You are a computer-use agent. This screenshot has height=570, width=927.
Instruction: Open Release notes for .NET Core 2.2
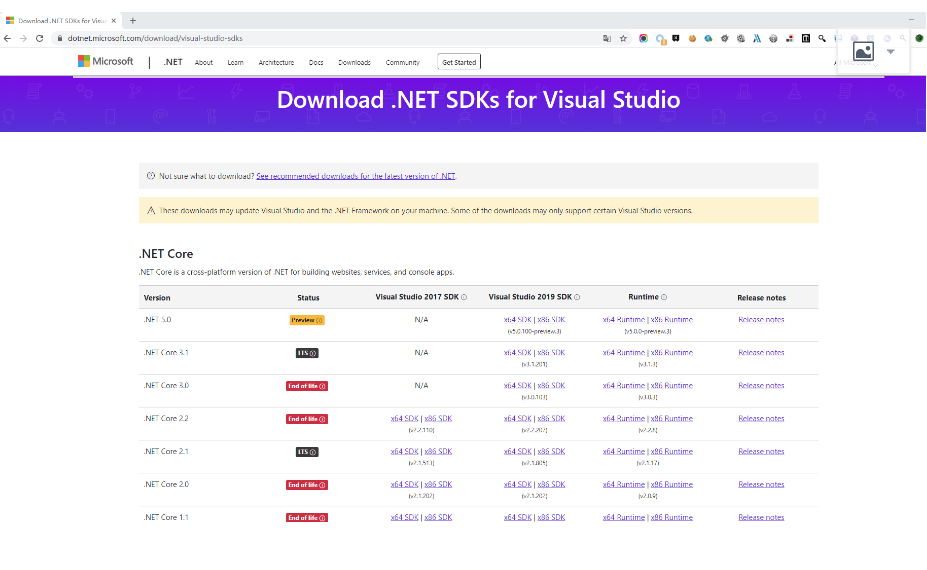(x=761, y=419)
